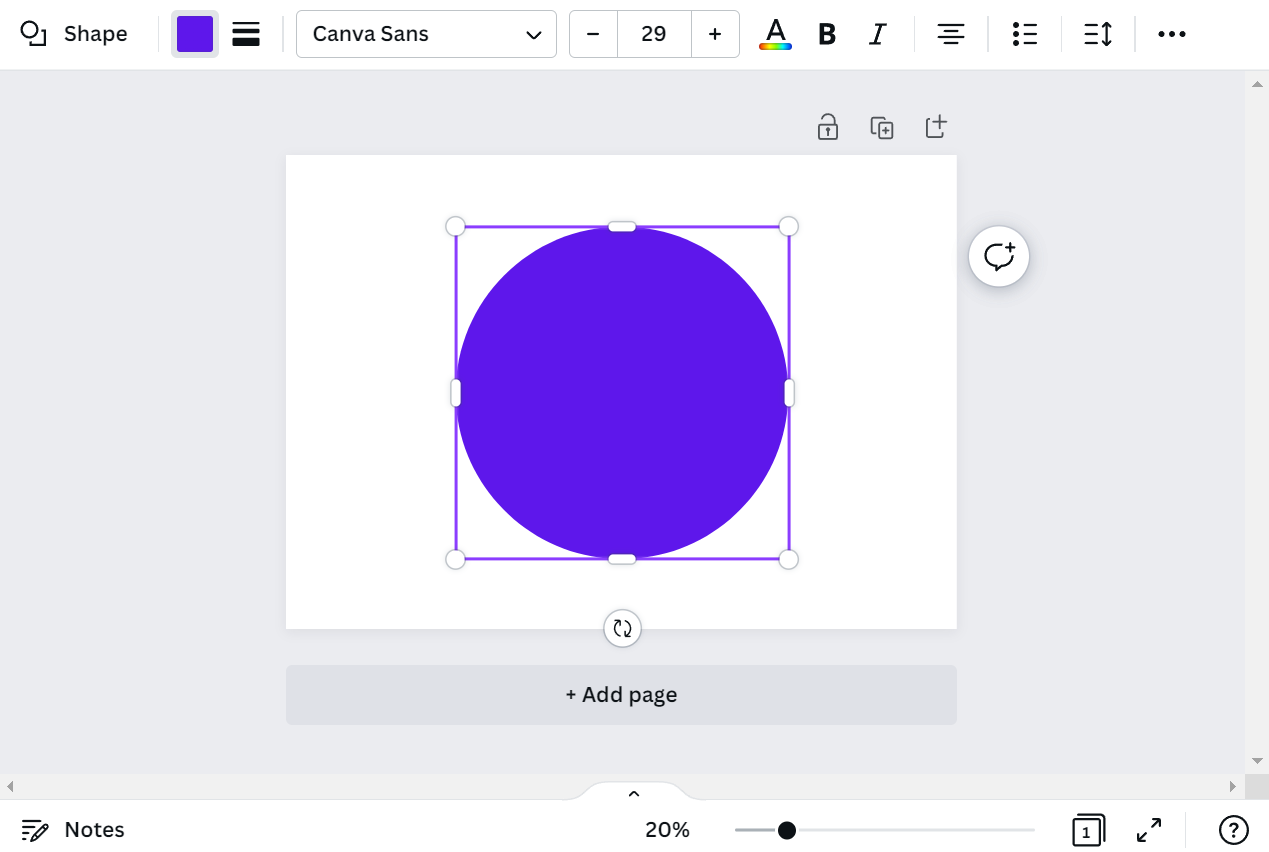Increase font size with plus button
Viewport: 1269px width, 852px height.
pos(715,34)
